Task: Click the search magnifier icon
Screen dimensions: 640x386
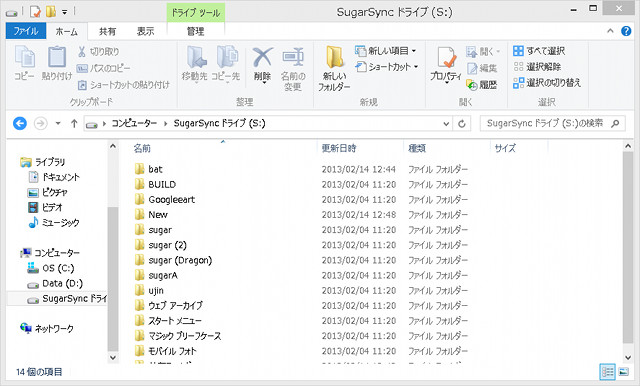Action: [x=615, y=123]
